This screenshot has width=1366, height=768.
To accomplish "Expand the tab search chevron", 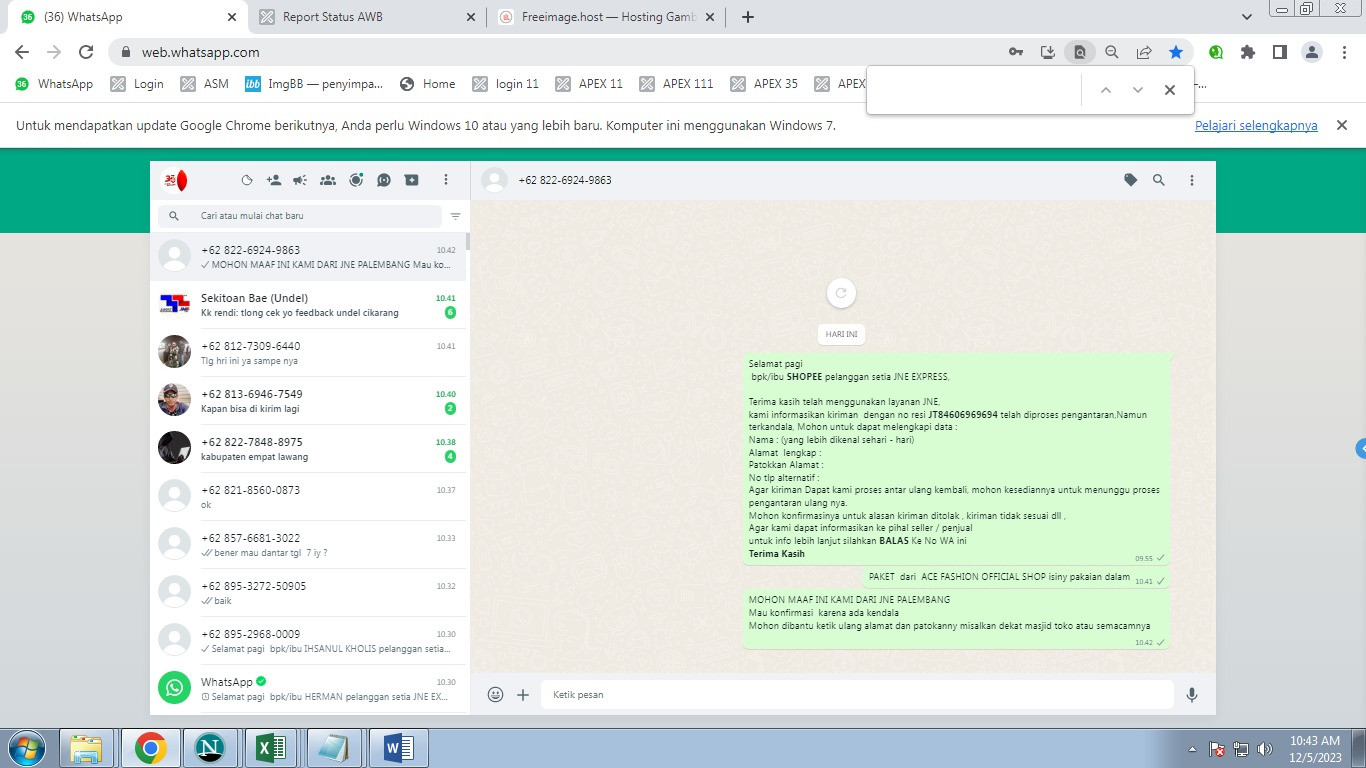I will (1247, 17).
